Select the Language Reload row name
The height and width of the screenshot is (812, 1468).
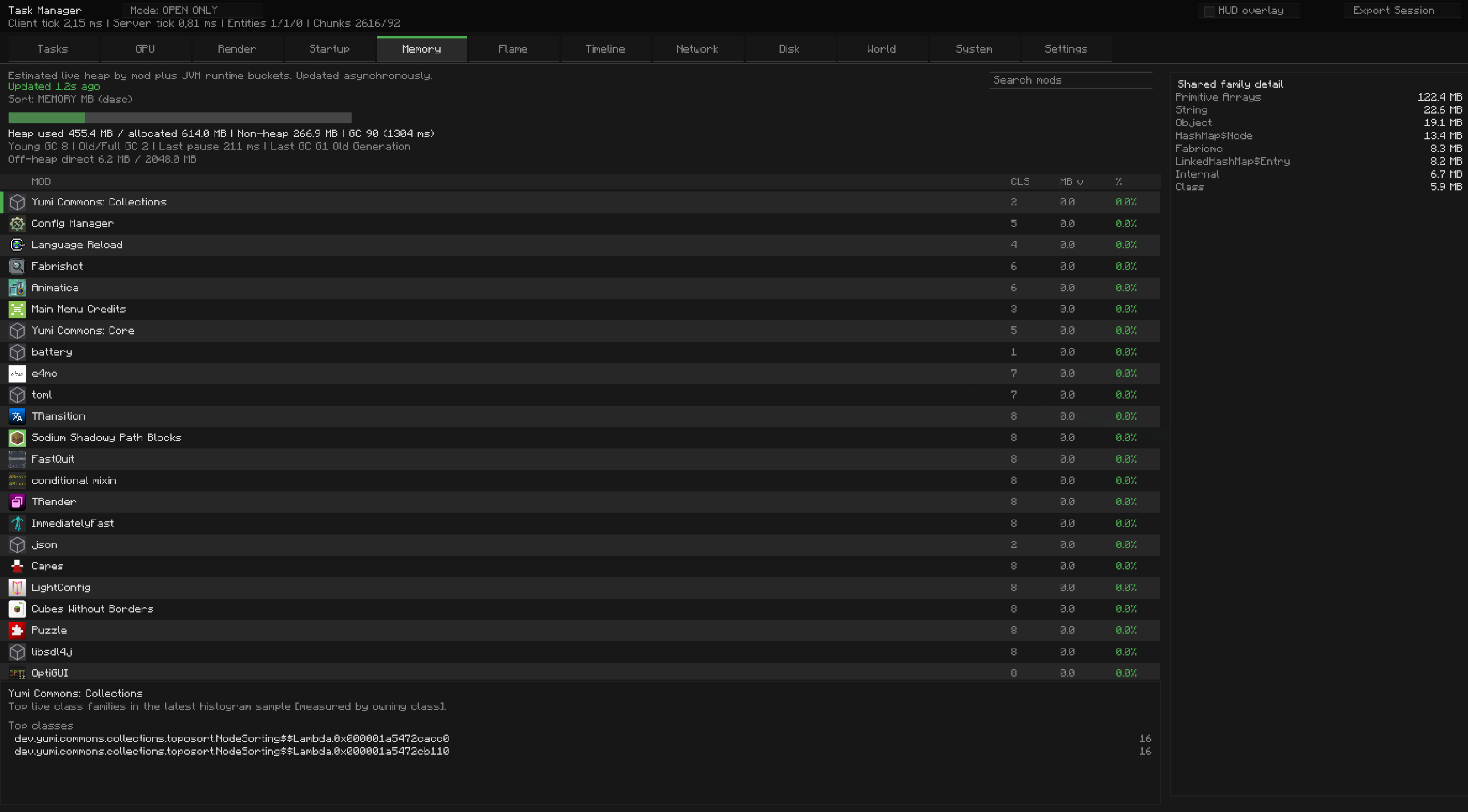click(x=77, y=245)
